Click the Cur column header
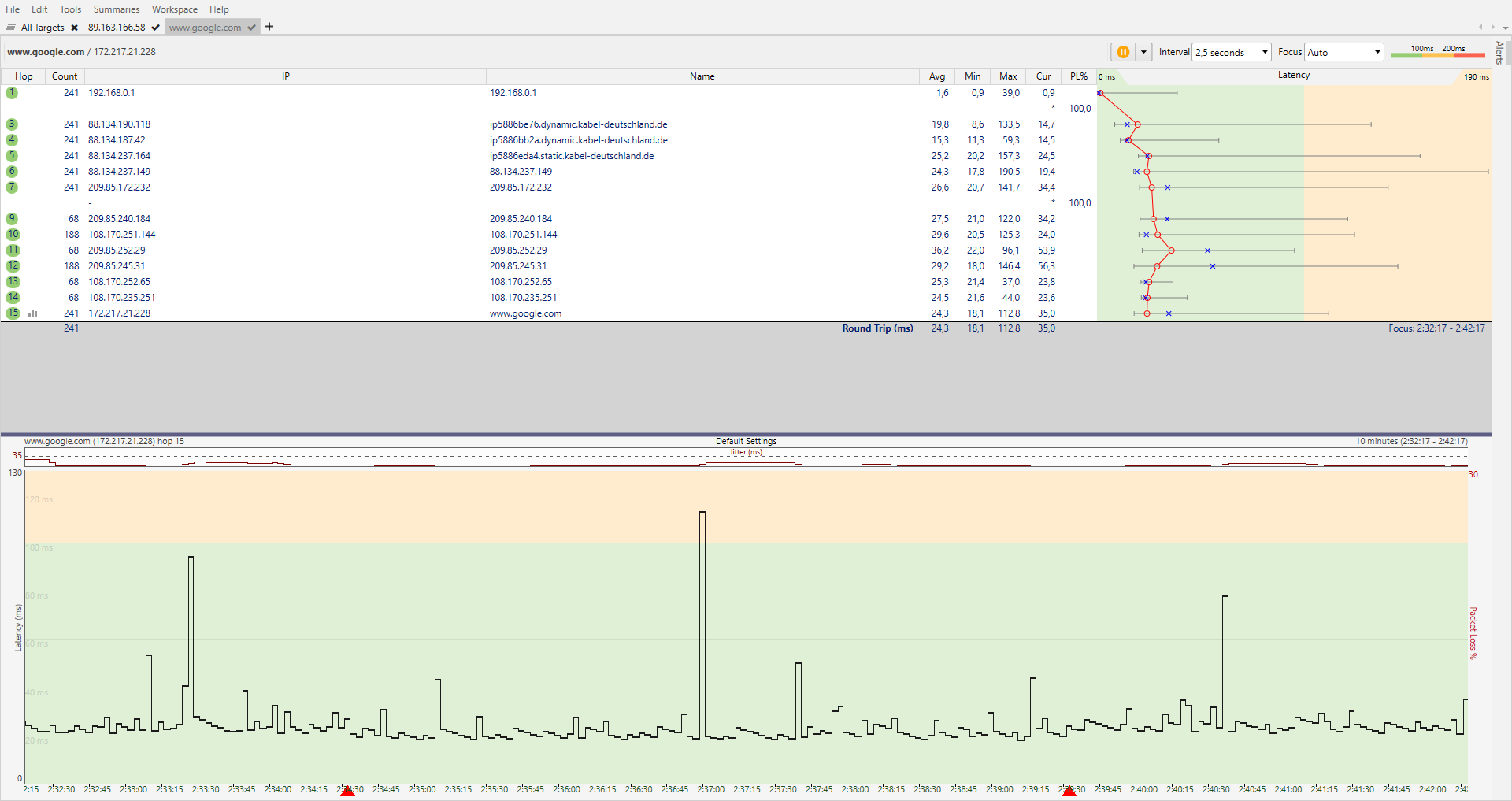 tap(1043, 76)
